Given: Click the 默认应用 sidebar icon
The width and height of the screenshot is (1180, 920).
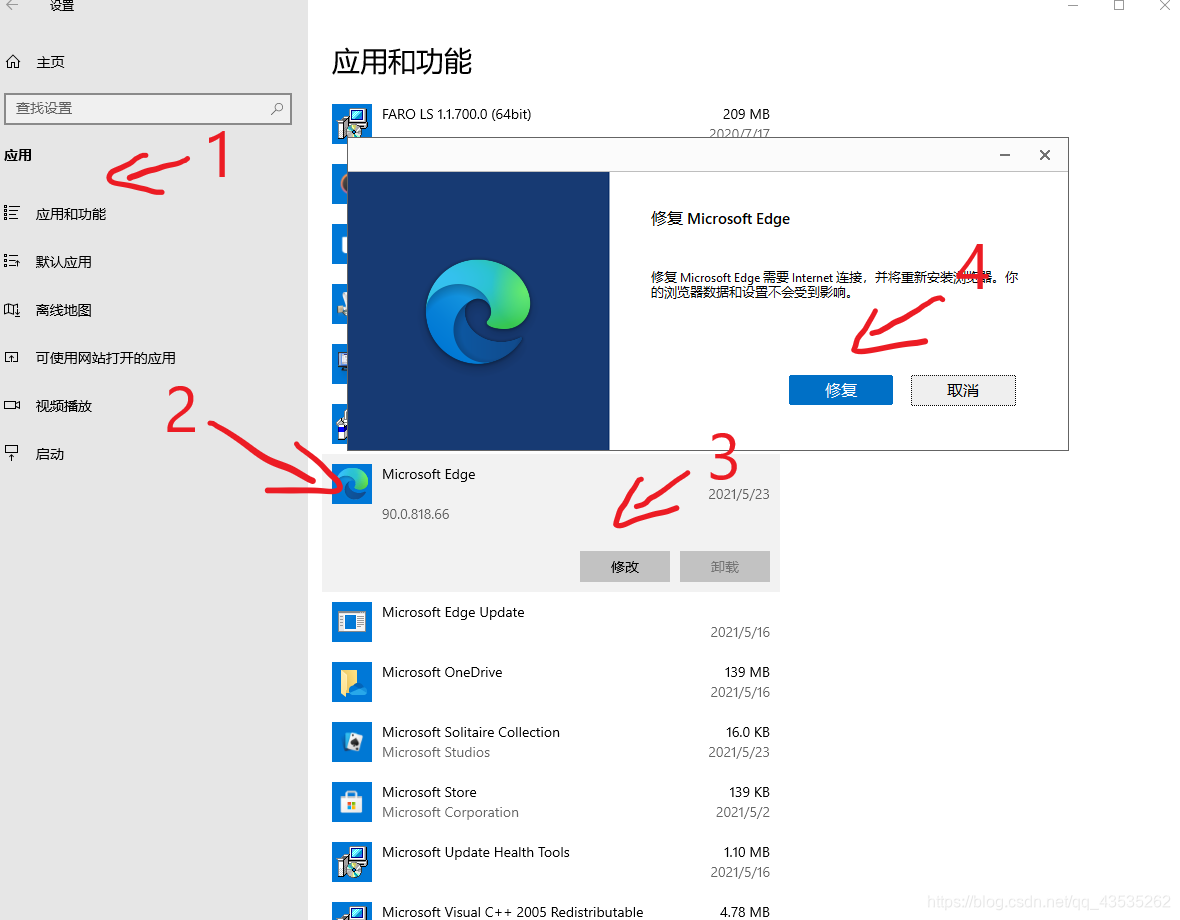Looking at the screenshot, I should pos(11,261).
